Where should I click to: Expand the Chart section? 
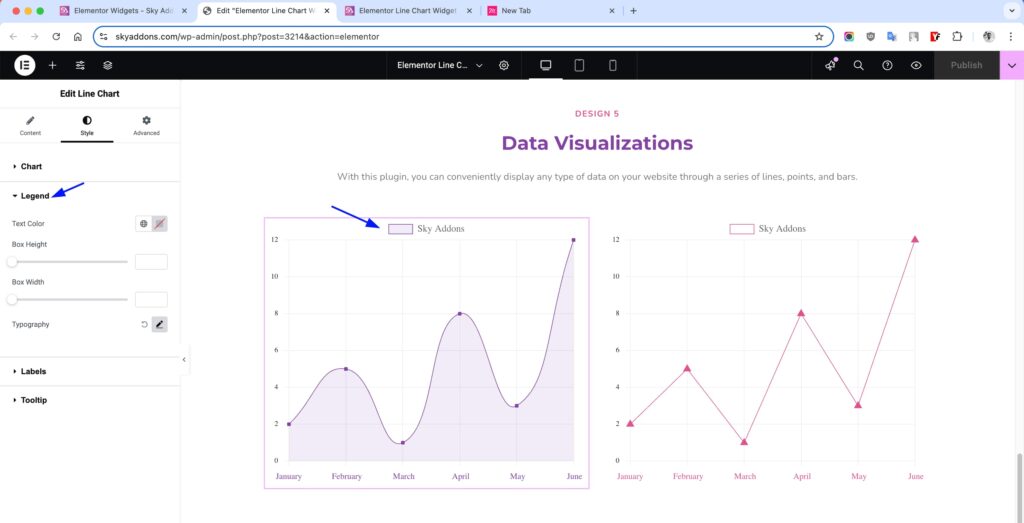90,166
